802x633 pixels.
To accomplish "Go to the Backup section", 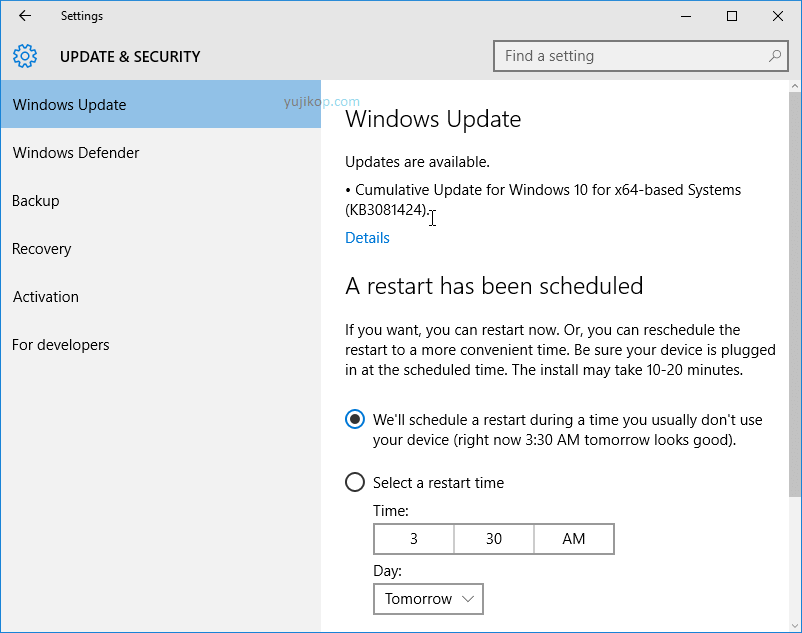I will point(161,200).
